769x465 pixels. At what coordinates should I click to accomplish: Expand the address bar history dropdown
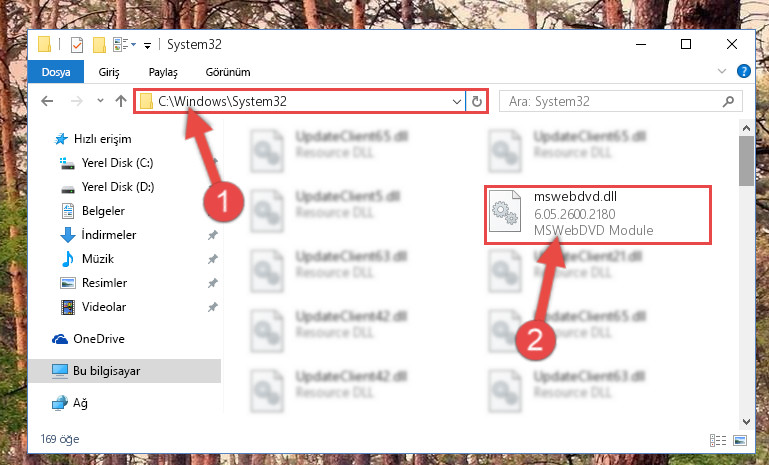(x=457, y=102)
